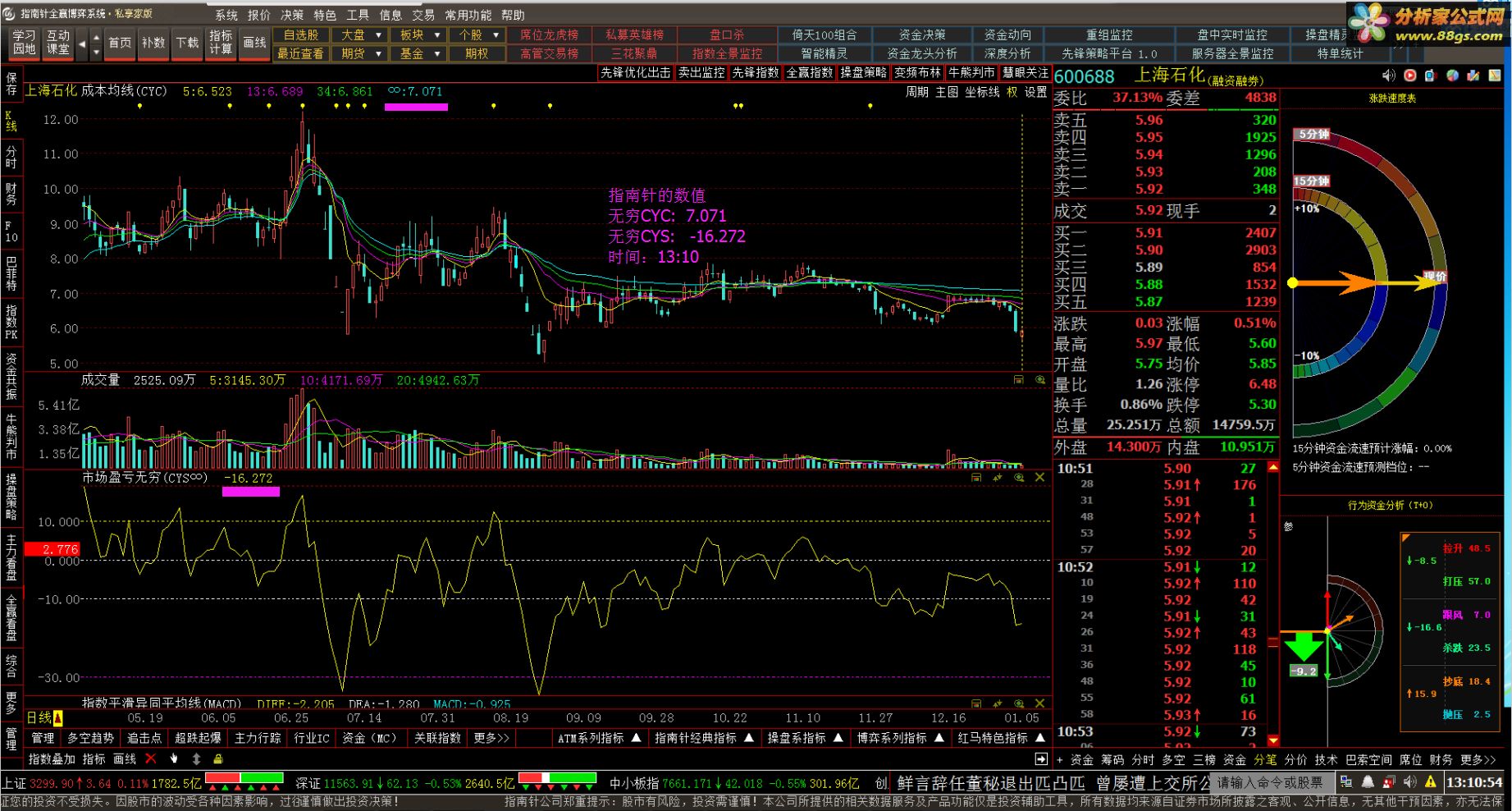The width and height of the screenshot is (1512, 811).
Task: Click the magnifier icon on volume panel
Action: [x=1039, y=380]
